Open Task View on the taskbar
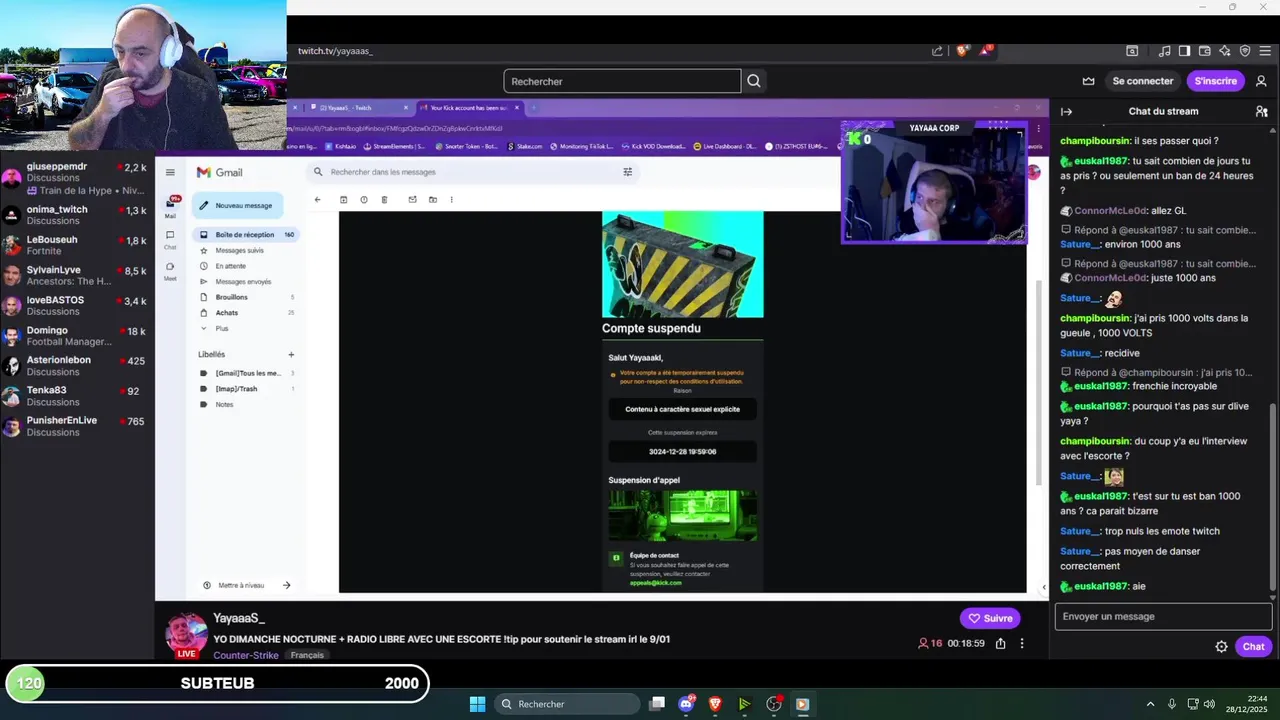The width and height of the screenshot is (1280, 720). coord(657,704)
